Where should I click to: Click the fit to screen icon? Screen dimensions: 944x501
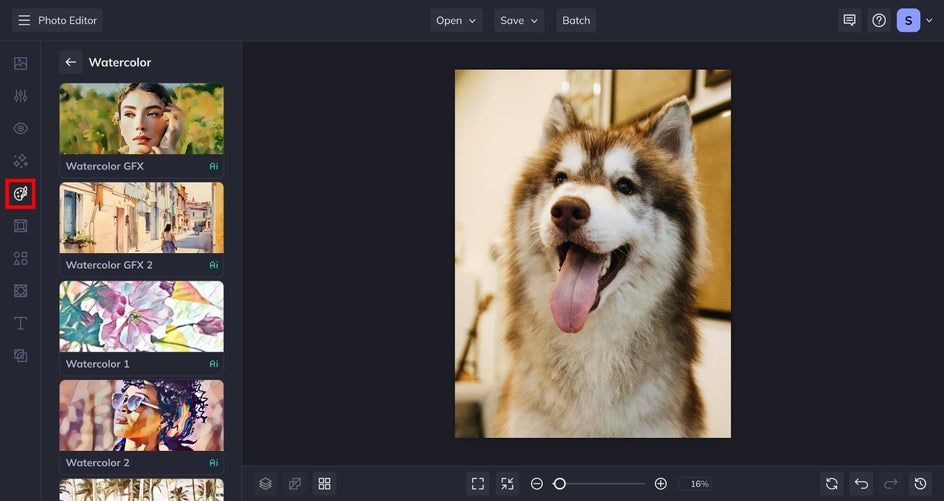pyautogui.click(x=478, y=484)
